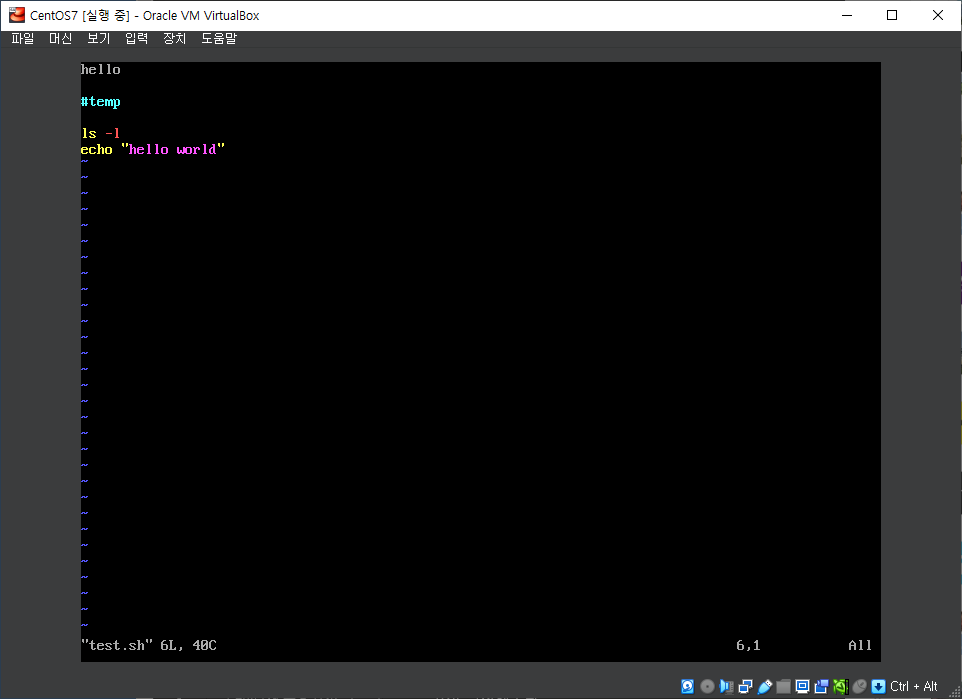
Task: Open the 입력 menu
Action: click(x=136, y=38)
